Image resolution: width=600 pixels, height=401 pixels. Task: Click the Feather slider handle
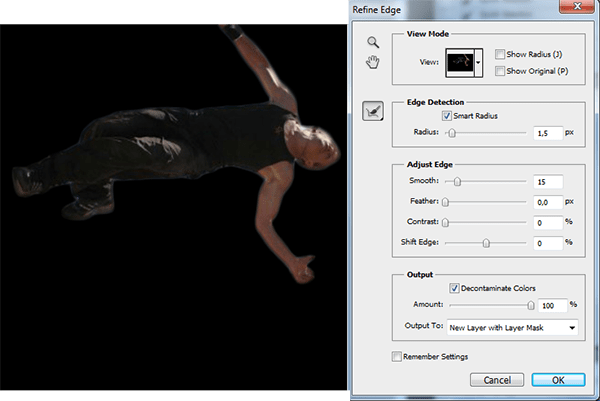(x=445, y=202)
